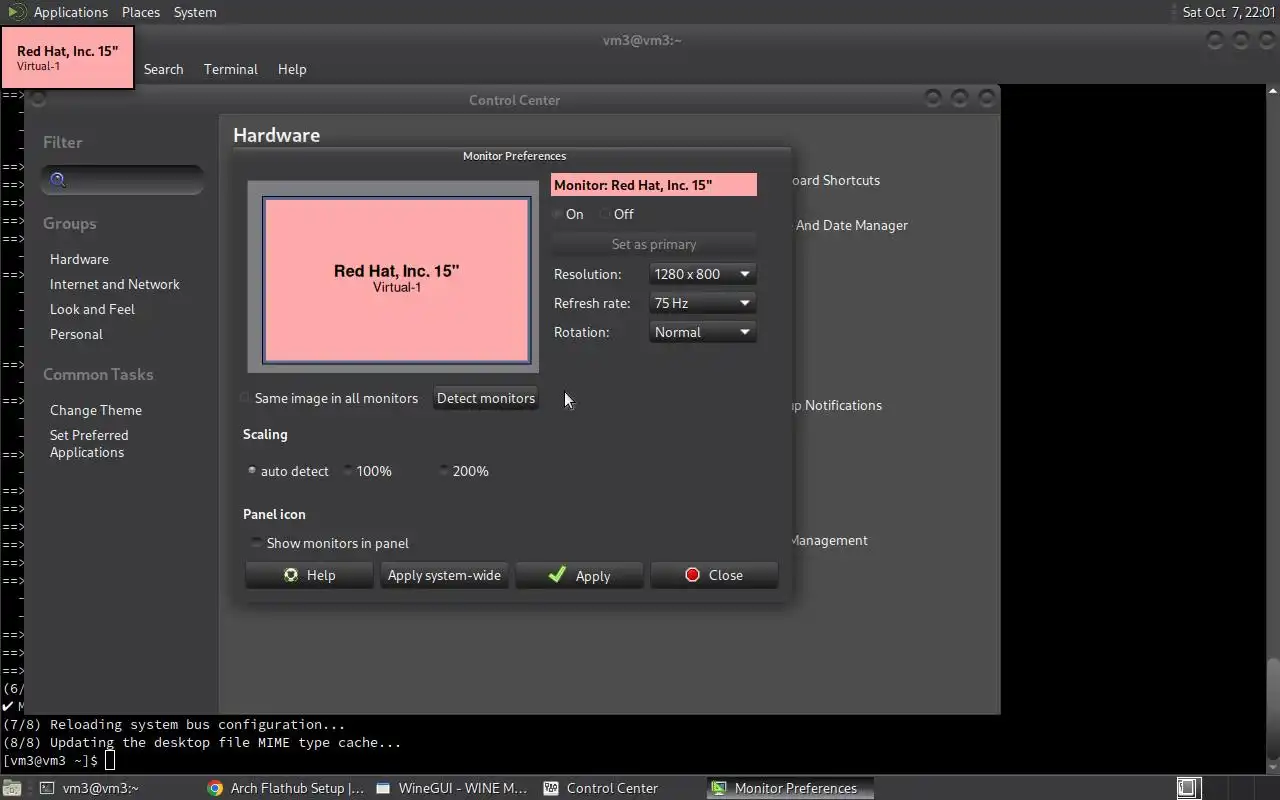Viewport: 1280px width, 800px height.
Task: Switch to Control Center in taskbar
Action: click(x=620, y=788)
